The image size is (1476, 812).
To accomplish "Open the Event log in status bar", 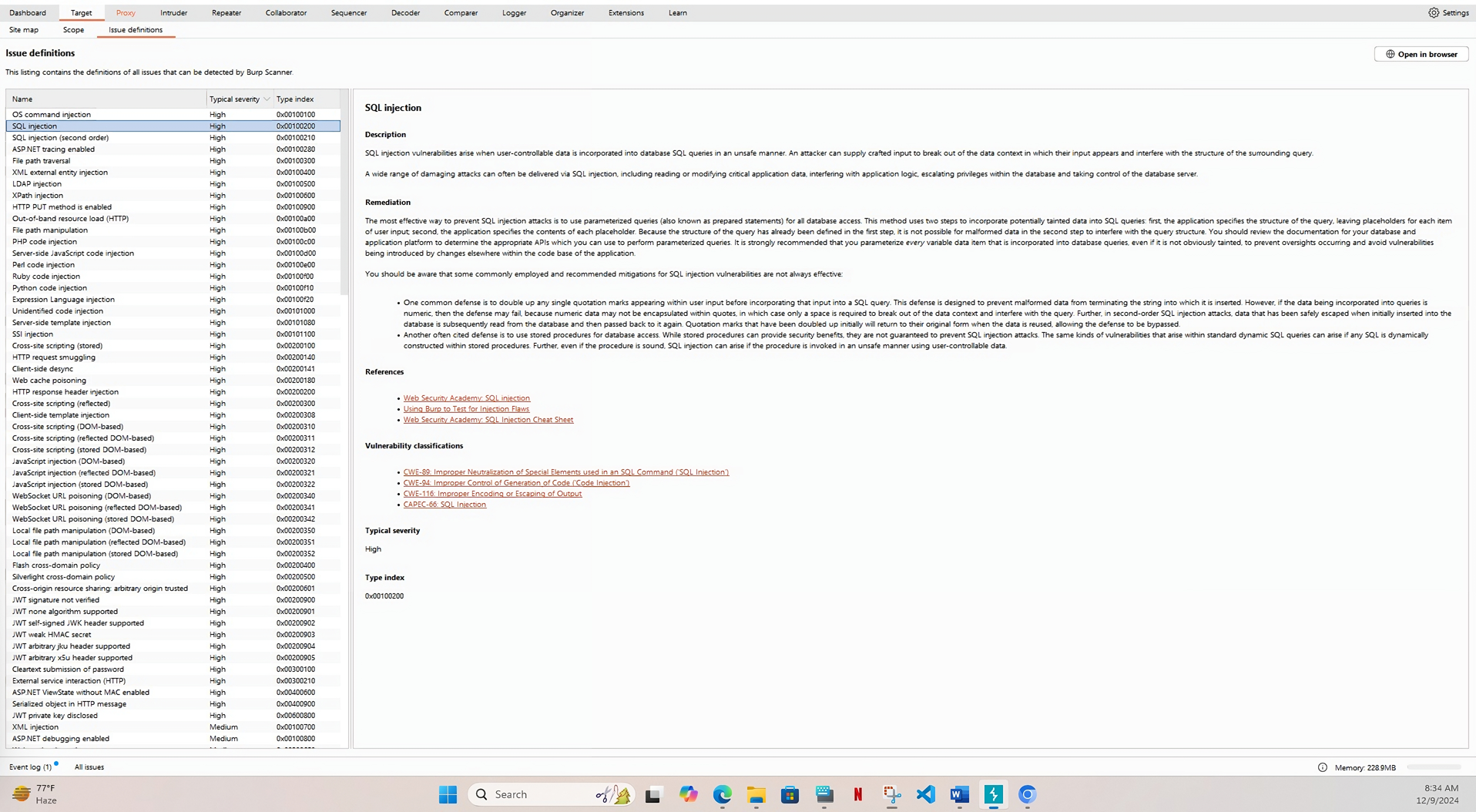I will pyautogui.click(x=30, y=767).
